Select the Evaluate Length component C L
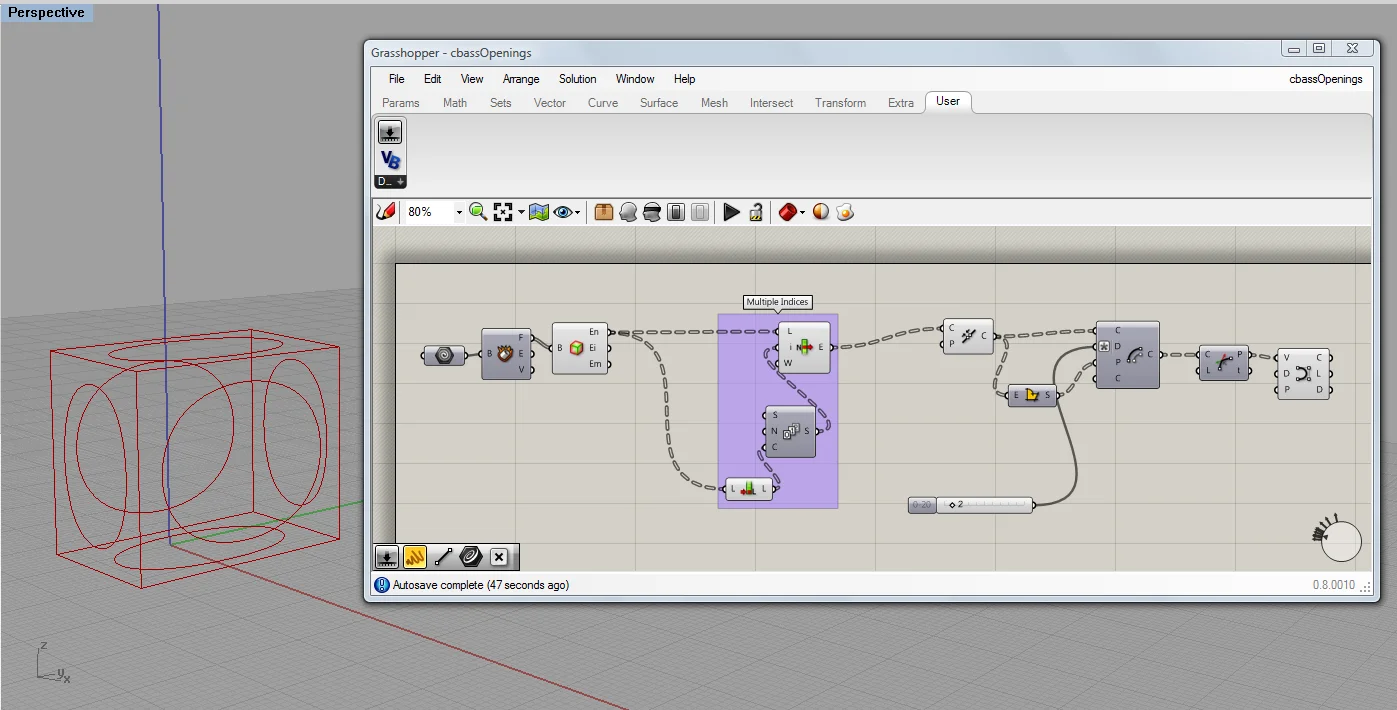 point(1224,362)
